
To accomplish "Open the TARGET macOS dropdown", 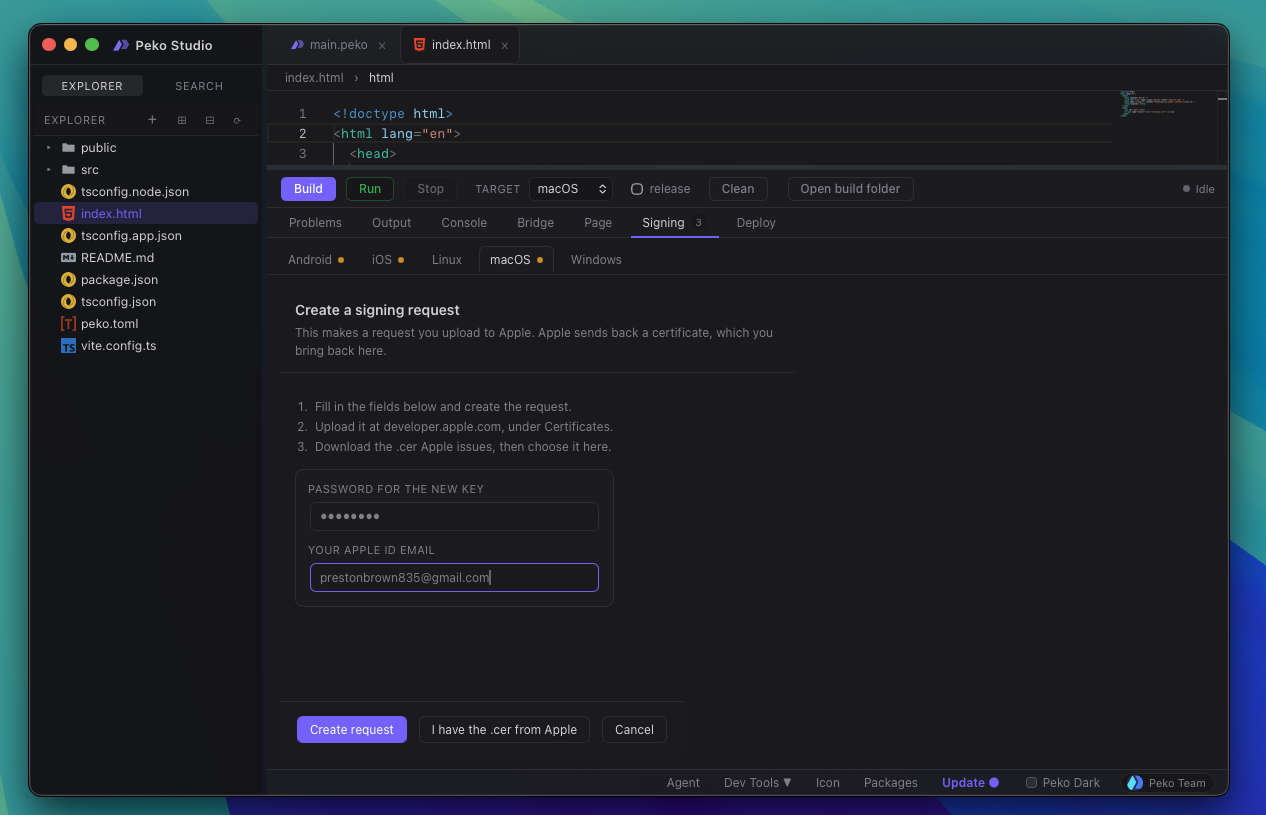I will coord(571,189).
